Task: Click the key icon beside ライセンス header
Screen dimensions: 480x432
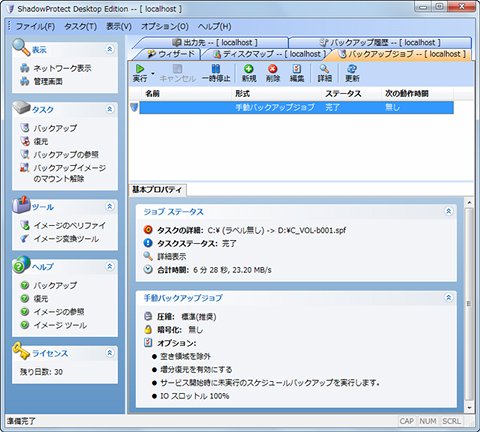Action: click(x=21, y=351)
